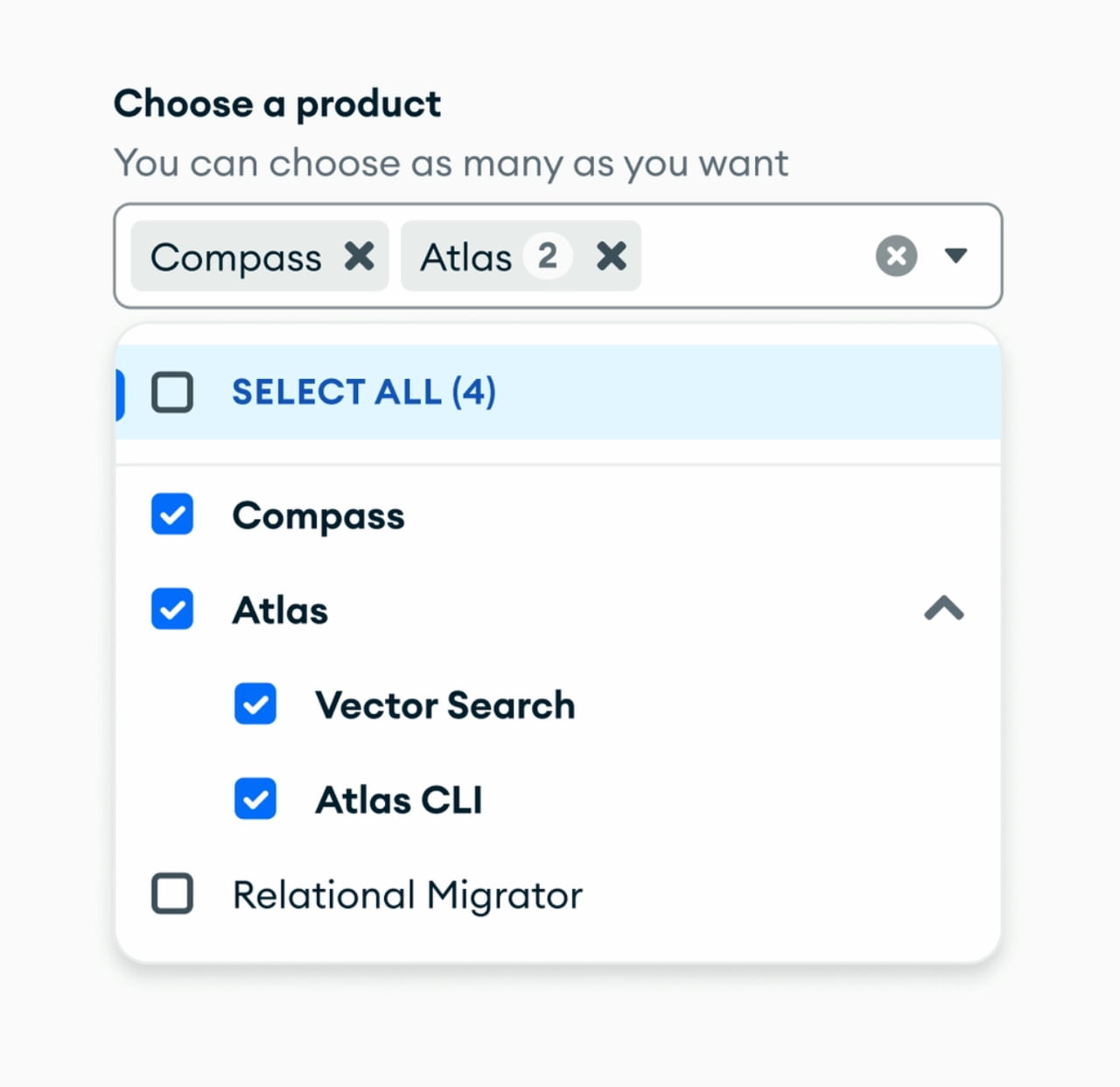Uncheck the Atlas parent checkbox
The height and width of the screenshot is (1087, 1120).
(172, 609)
